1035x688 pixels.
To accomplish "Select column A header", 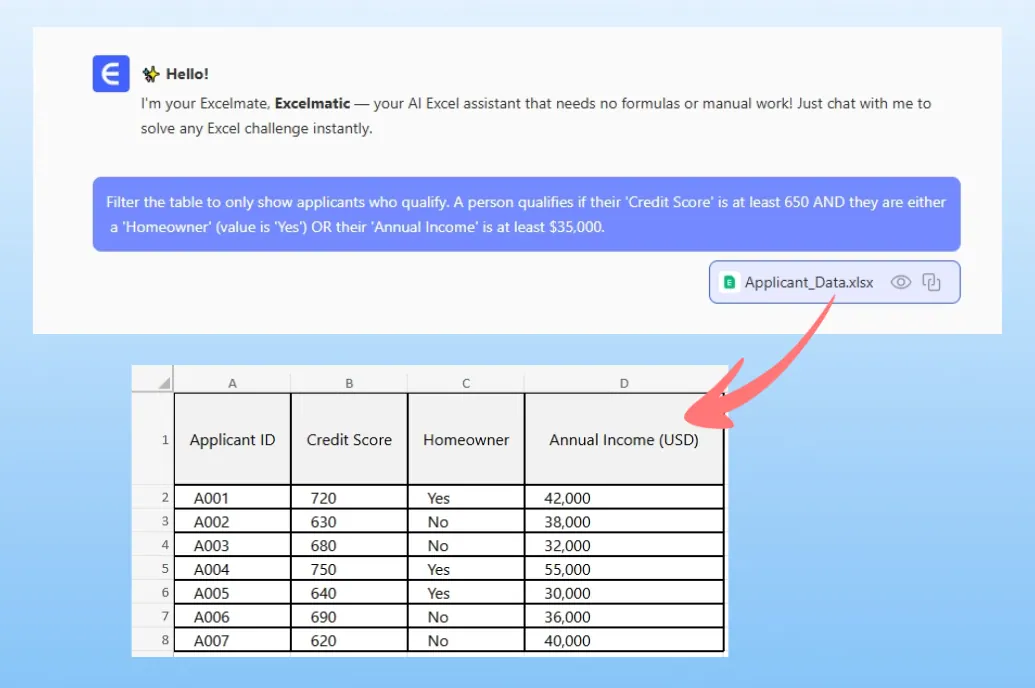I will tap(232, 382).
